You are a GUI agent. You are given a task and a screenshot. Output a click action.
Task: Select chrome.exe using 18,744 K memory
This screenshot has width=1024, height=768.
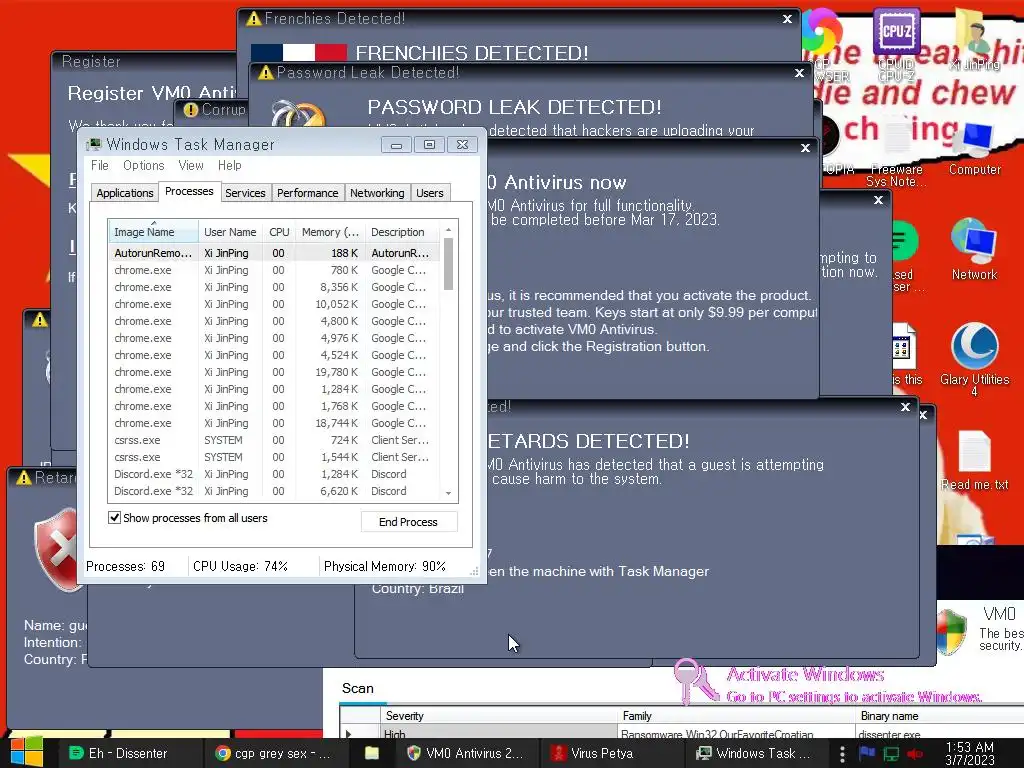coord(274,423)
